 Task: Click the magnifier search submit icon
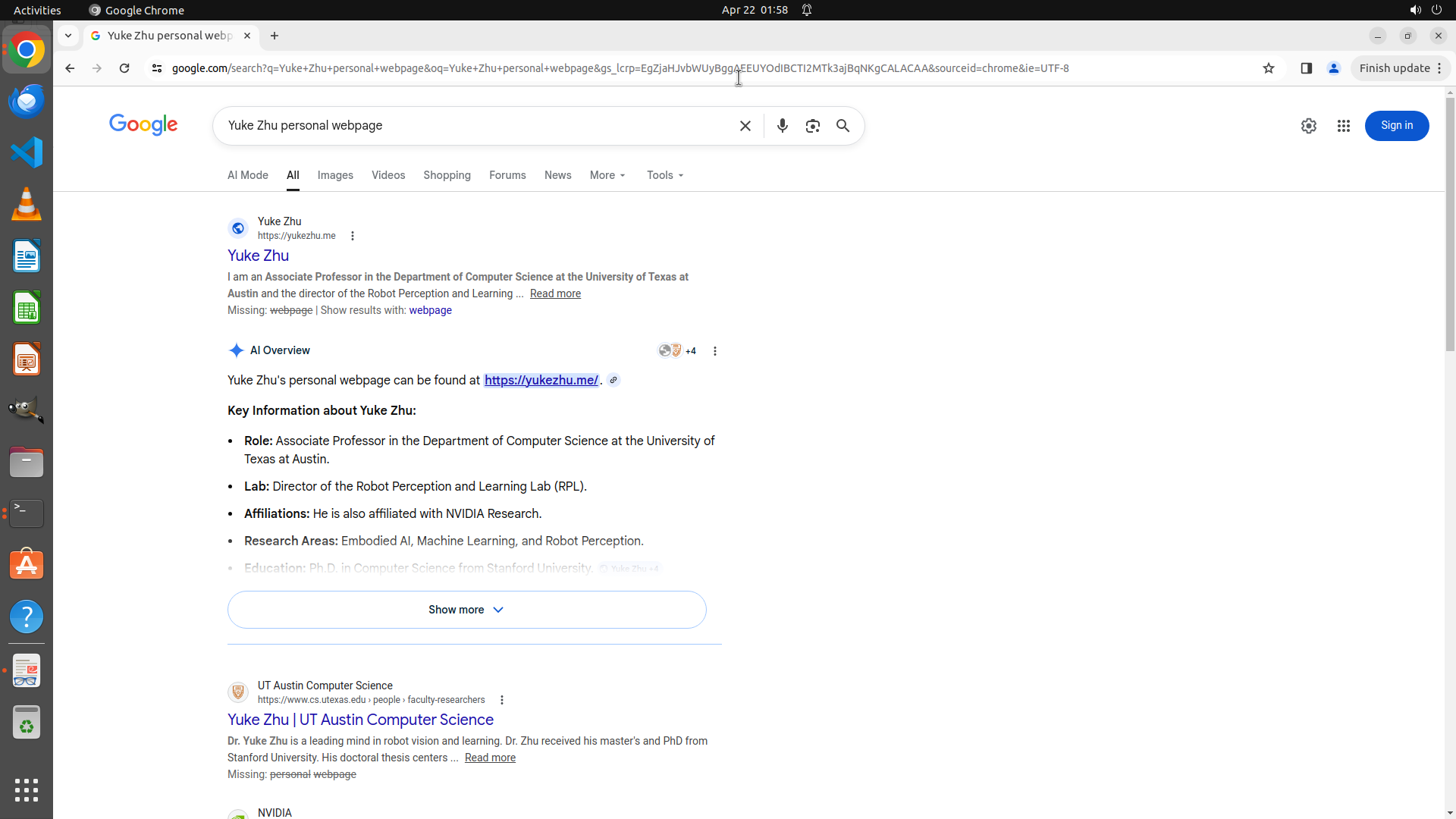pos(843,126)
